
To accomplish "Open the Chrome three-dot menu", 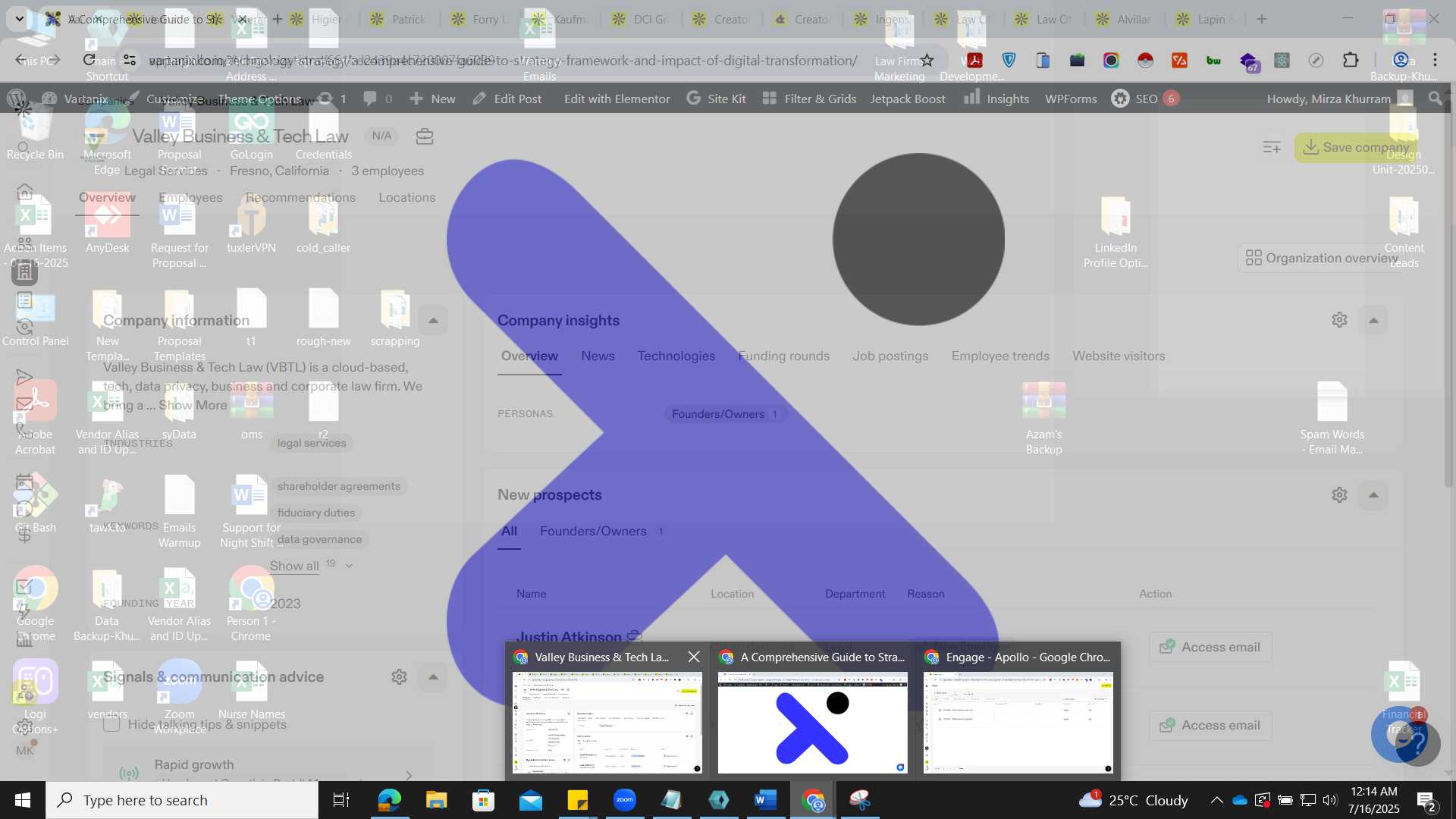I will pyautogui.click(x=1435, y=60).
